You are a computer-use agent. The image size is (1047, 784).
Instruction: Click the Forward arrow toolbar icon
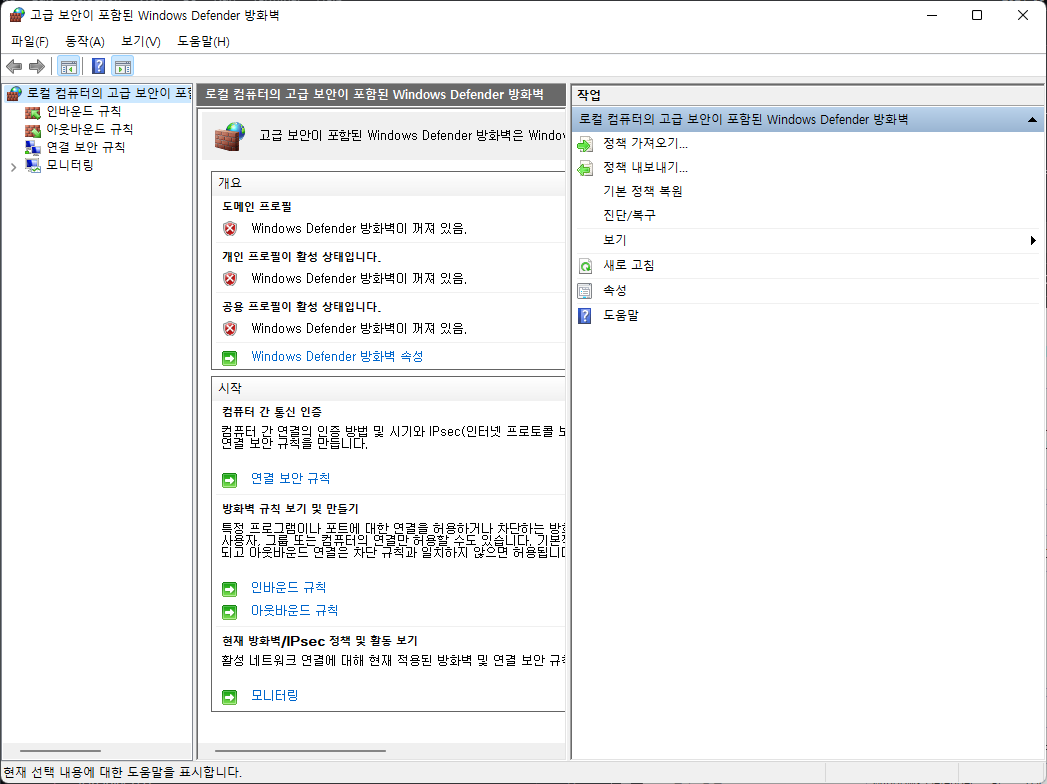tap(37, 66)
